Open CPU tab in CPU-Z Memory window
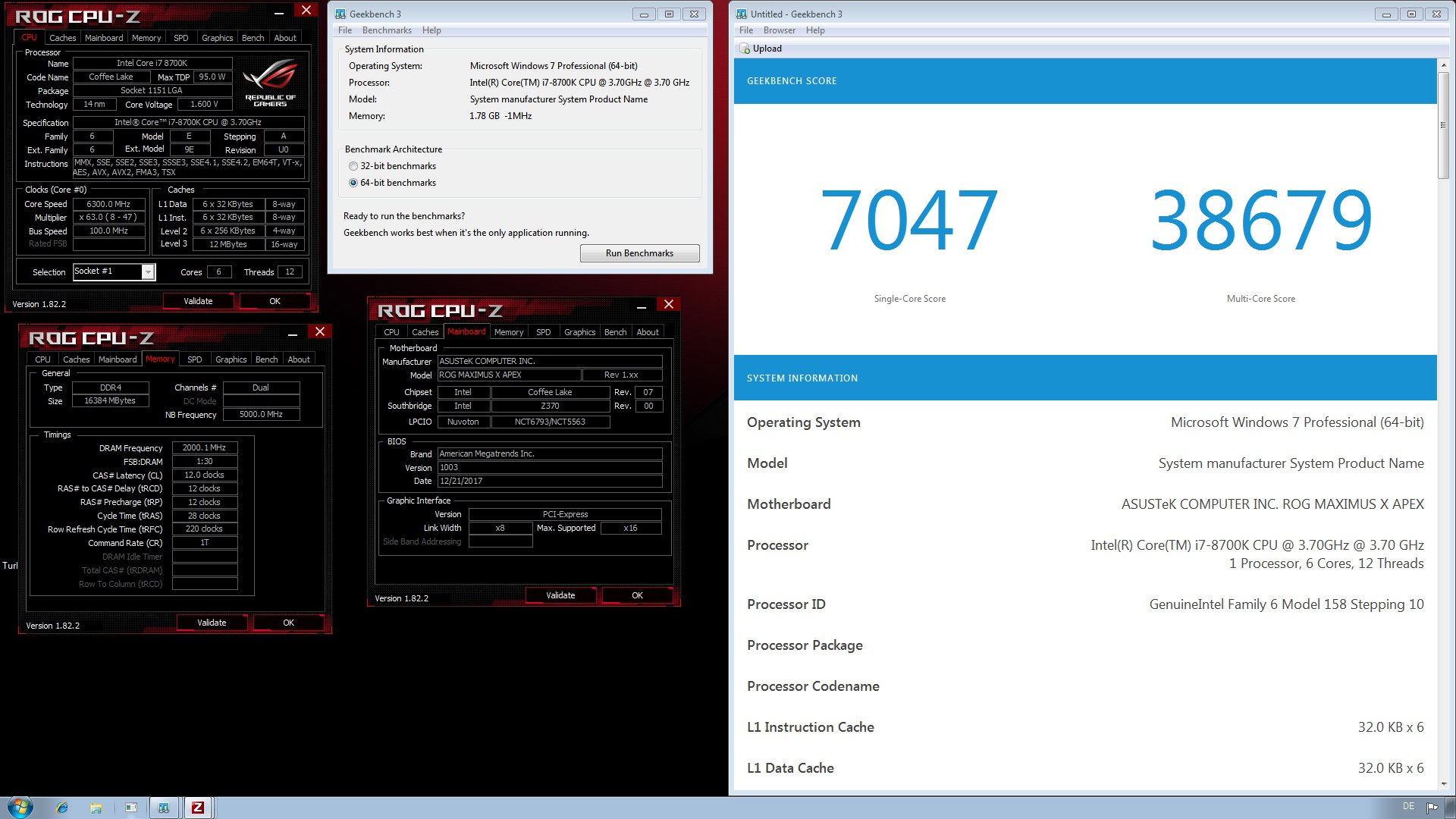Viewport: 1456px width, 819px height. pos(42,359)
